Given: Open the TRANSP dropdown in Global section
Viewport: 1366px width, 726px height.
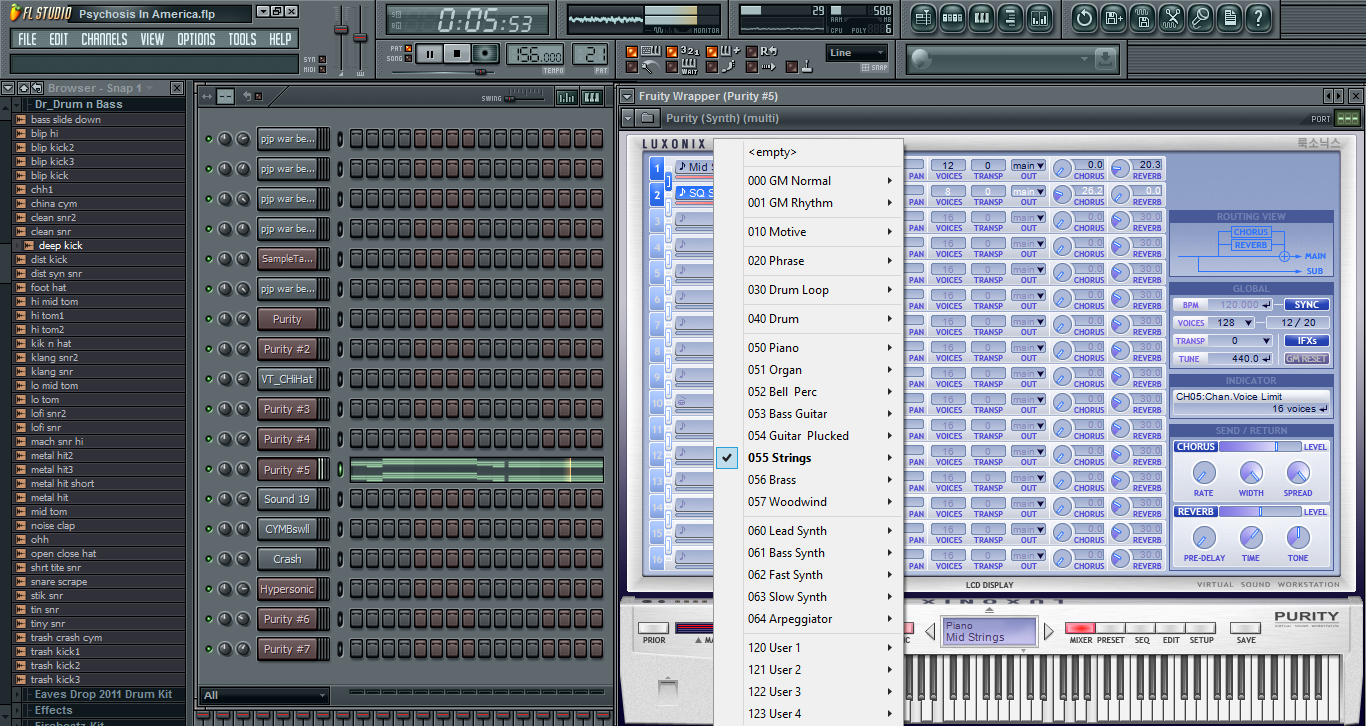Looking at the screenshot, I should click(1242, 341).
